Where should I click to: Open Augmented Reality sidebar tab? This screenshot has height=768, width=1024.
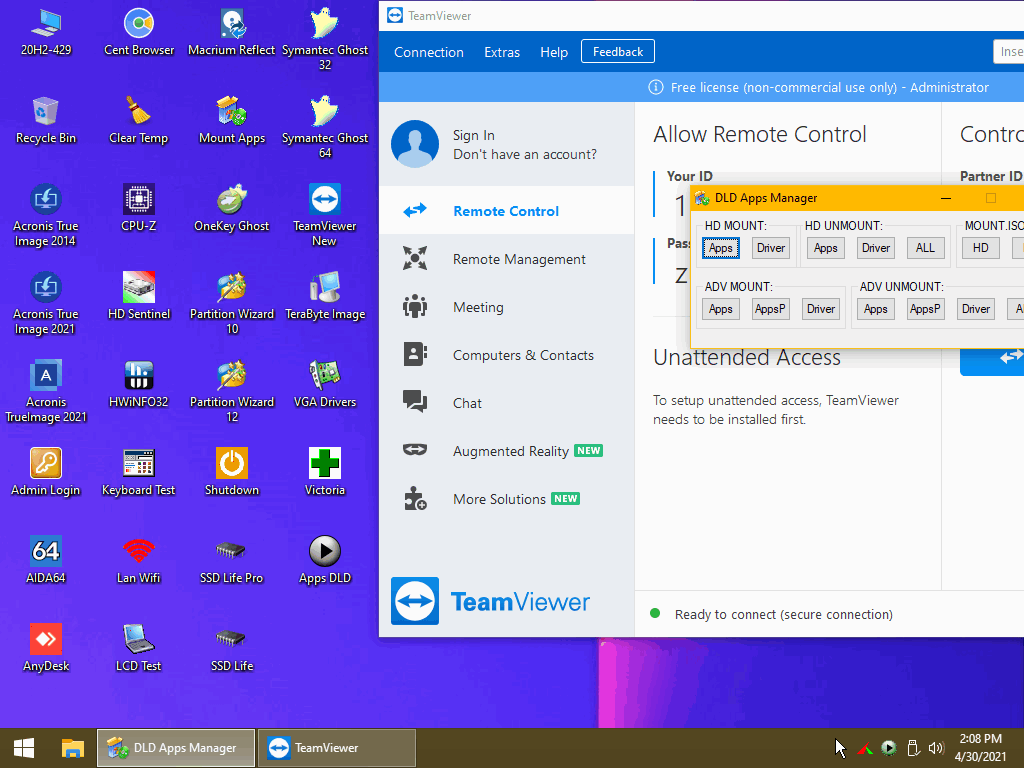[506, 451]
